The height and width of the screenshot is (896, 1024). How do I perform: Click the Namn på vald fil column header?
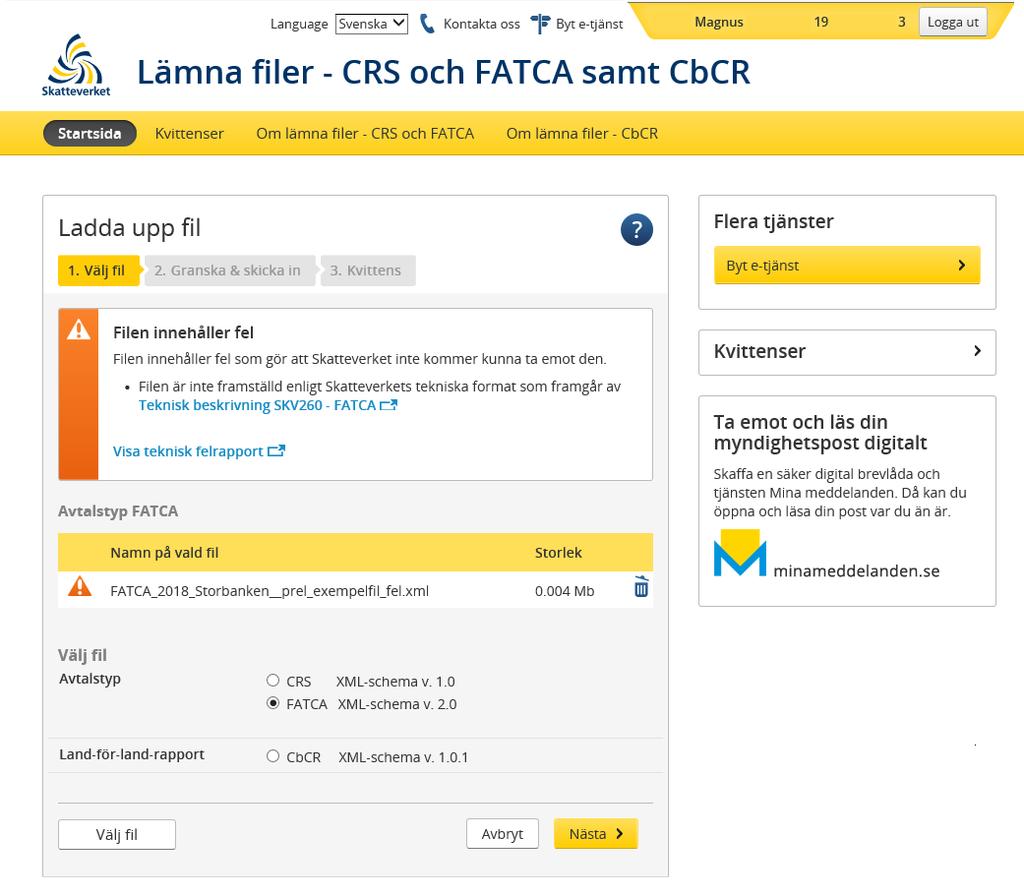click(x=165, y=552)
